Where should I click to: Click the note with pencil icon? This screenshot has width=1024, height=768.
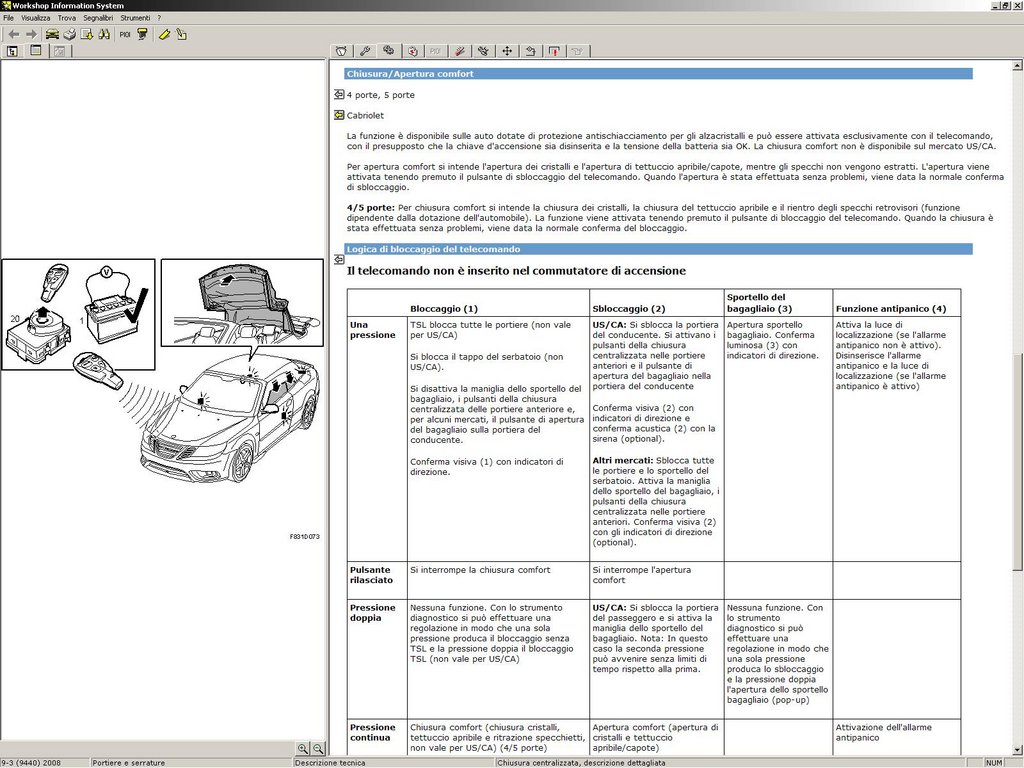coord(181,35)
